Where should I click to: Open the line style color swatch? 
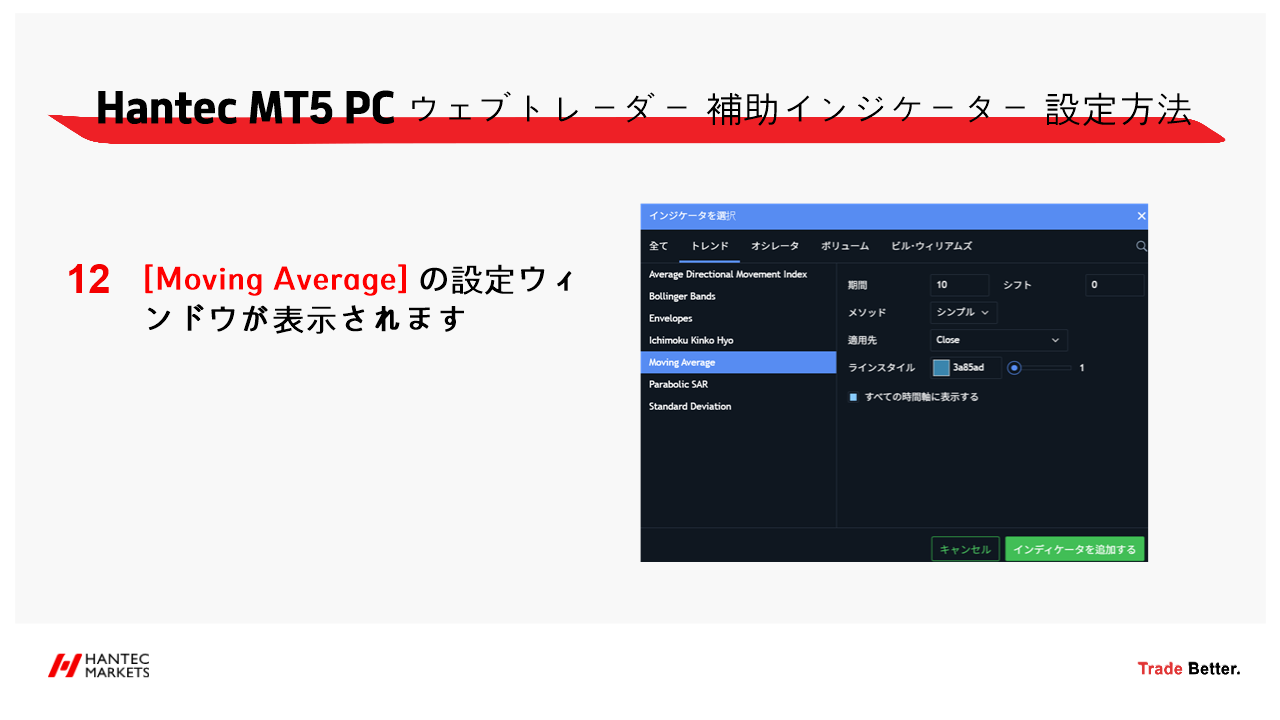pyautogui.click(x=941, y=368)
